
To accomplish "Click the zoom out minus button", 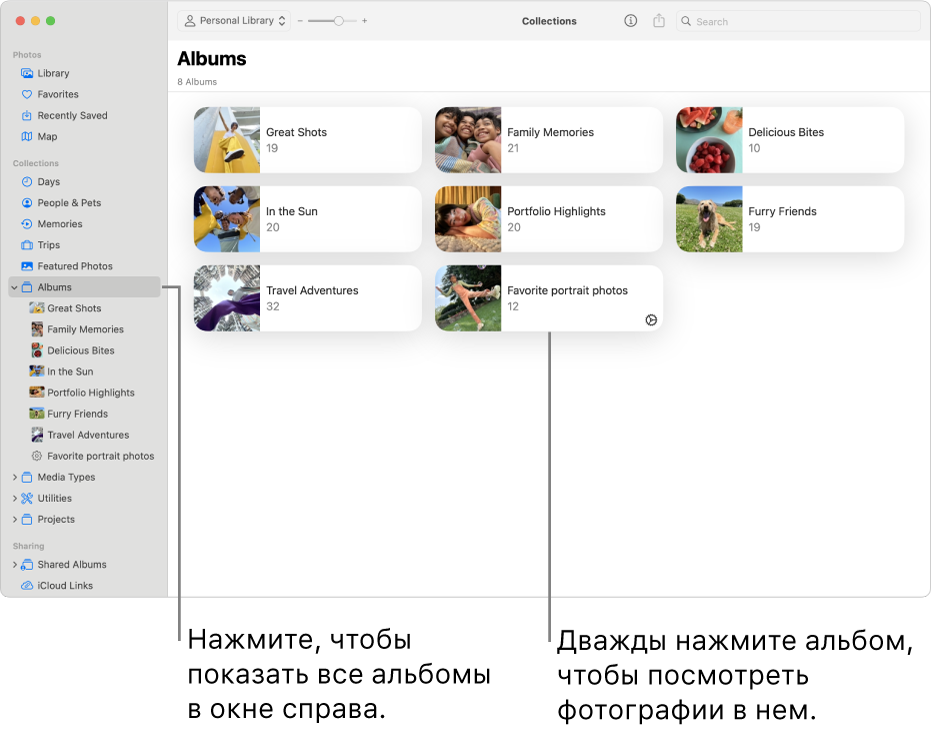I will 300,21.
